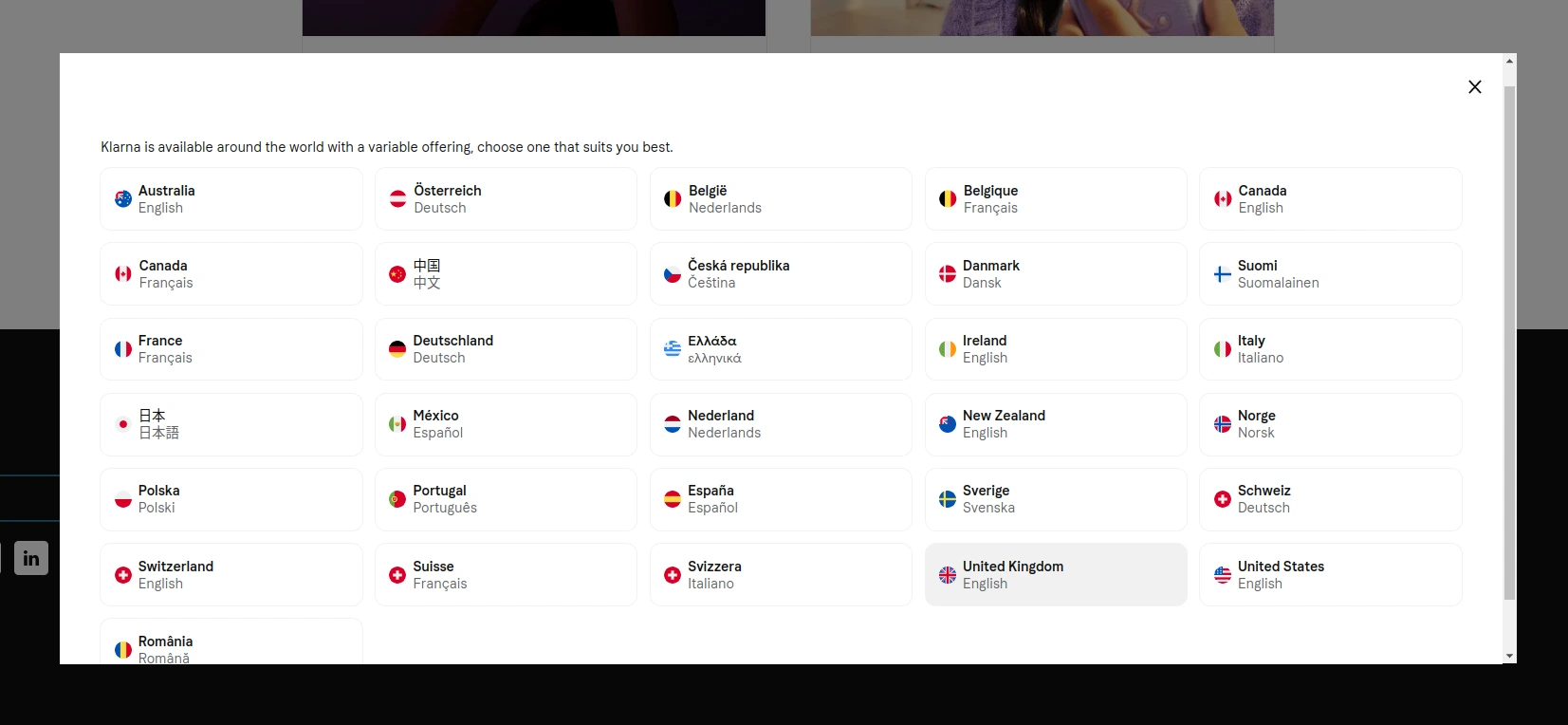Click the México flag icon
This screenshot has width=1568, height=725.
397,424
